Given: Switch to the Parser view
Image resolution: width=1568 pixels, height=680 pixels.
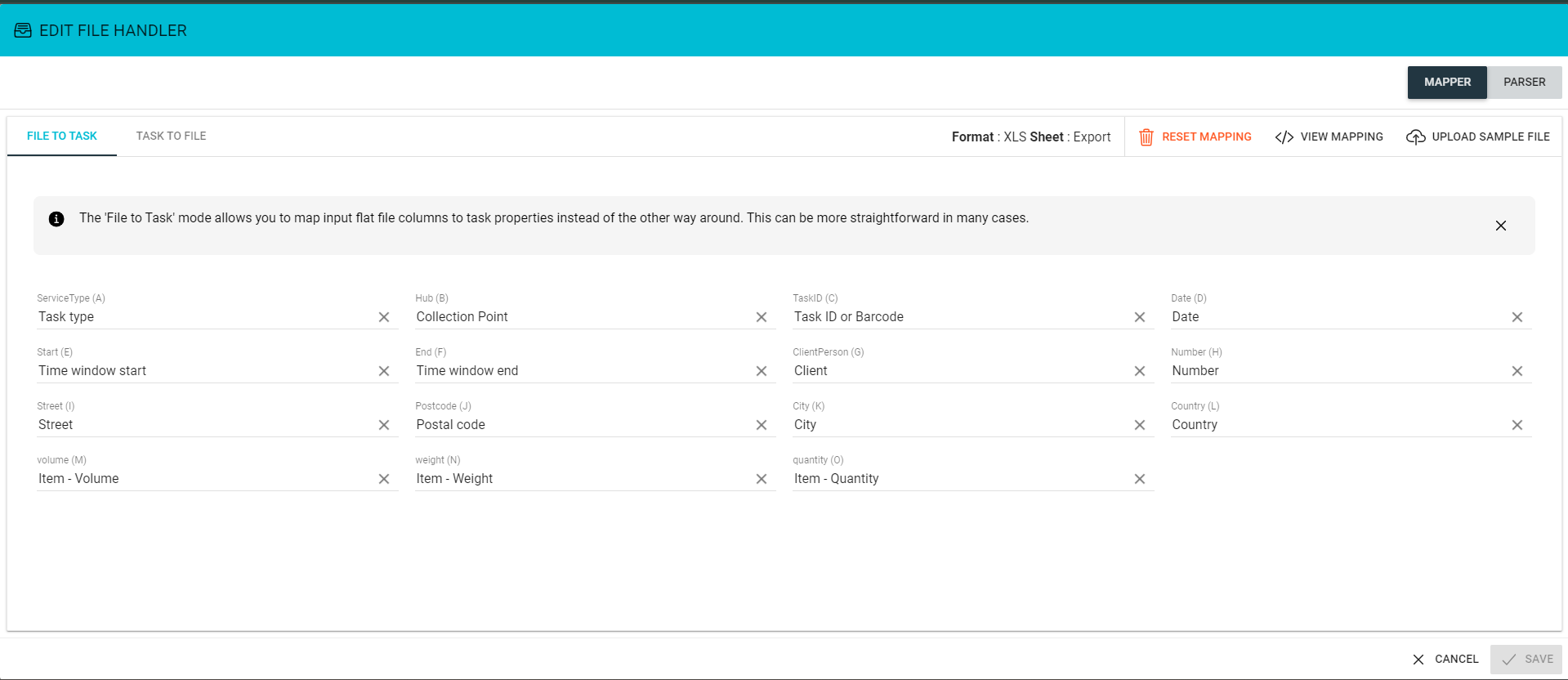Looking at the screenshot, I should pos(1524,83).
